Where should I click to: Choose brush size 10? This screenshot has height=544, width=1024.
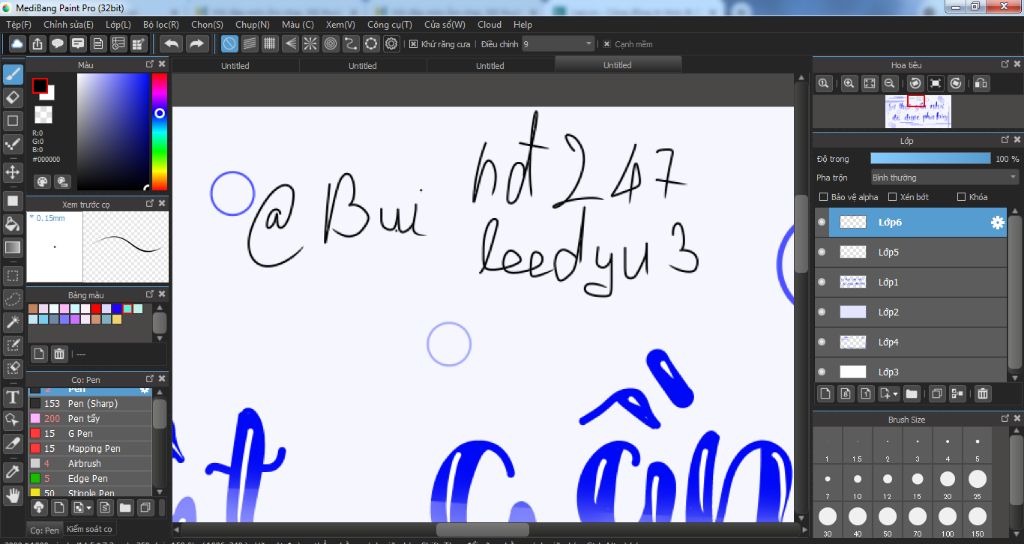[857, 483]
